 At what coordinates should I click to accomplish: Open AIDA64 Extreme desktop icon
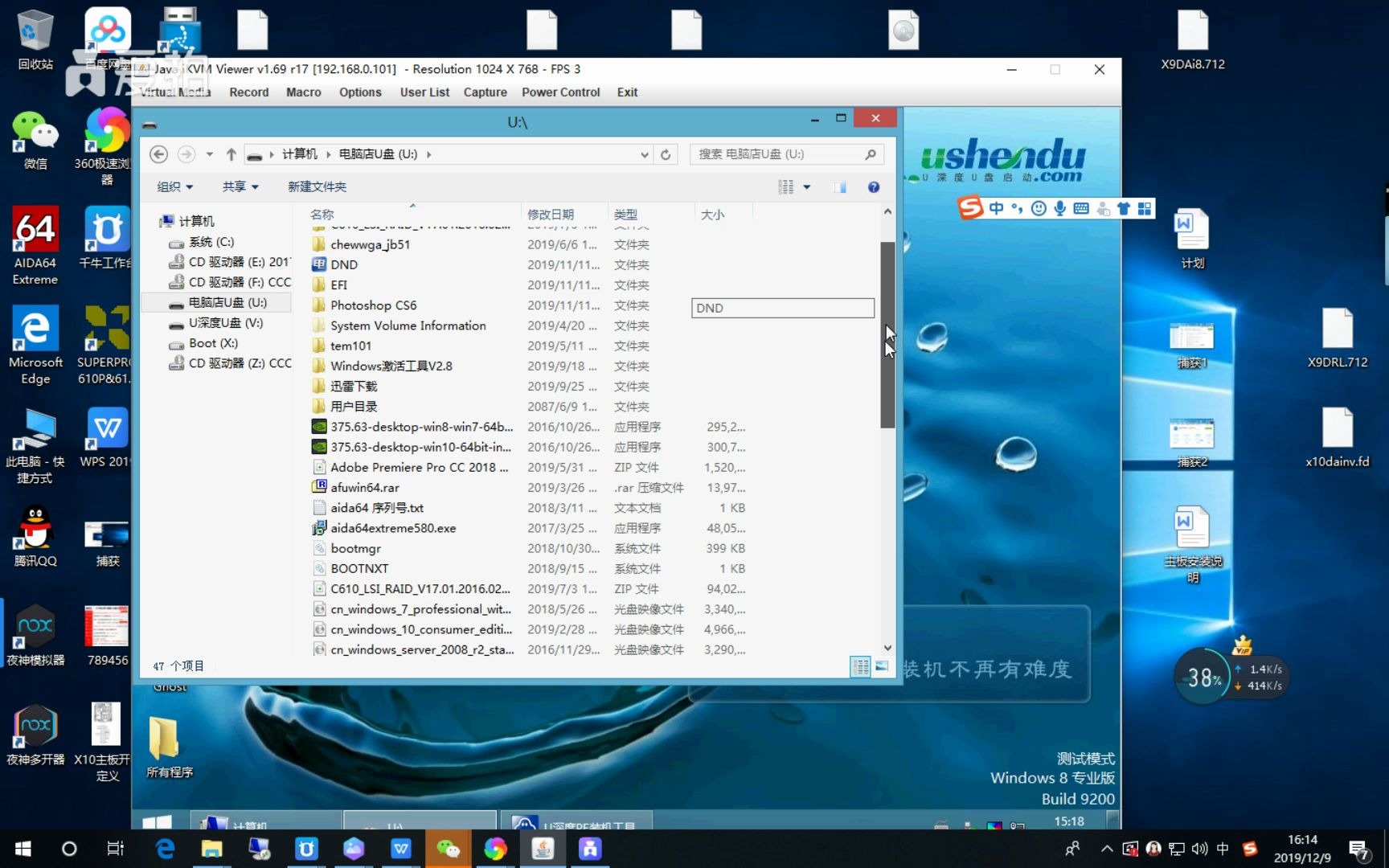coord(35,246)
